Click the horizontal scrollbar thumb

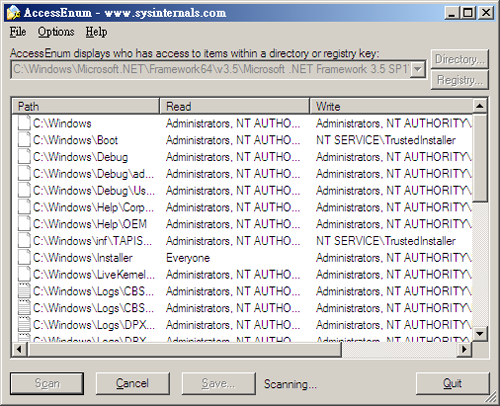point(185,349)
